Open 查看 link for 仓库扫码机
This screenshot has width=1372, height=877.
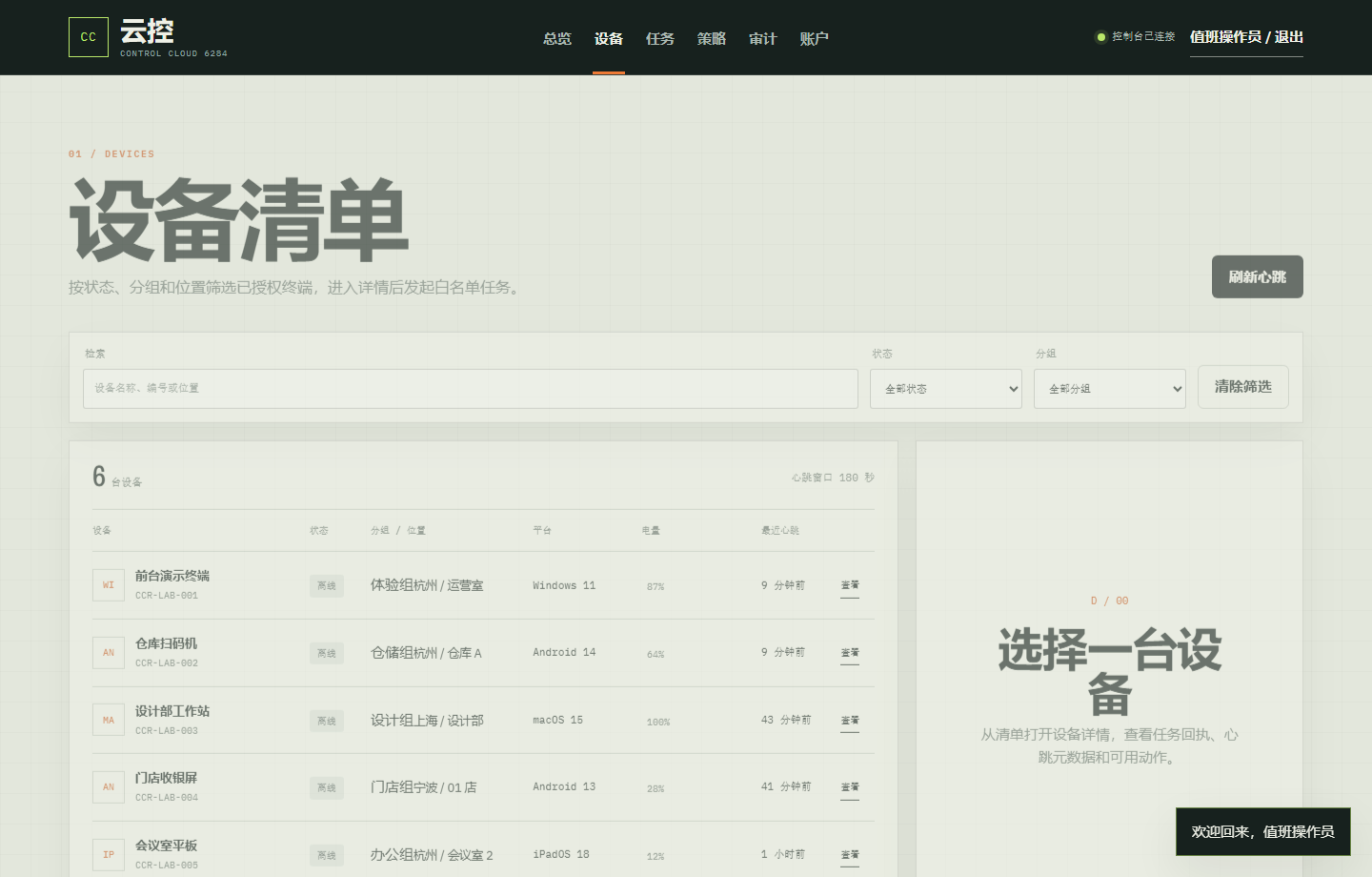850,653
